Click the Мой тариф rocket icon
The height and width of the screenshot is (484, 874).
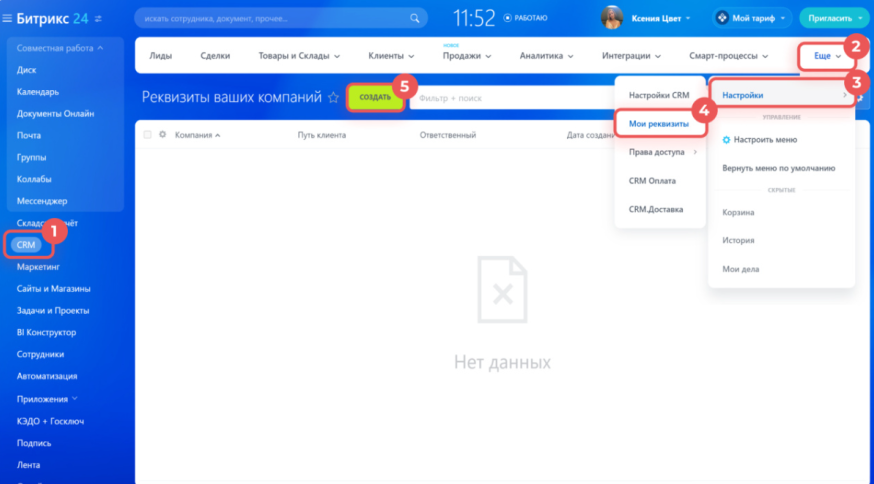(x=722, y=18)
